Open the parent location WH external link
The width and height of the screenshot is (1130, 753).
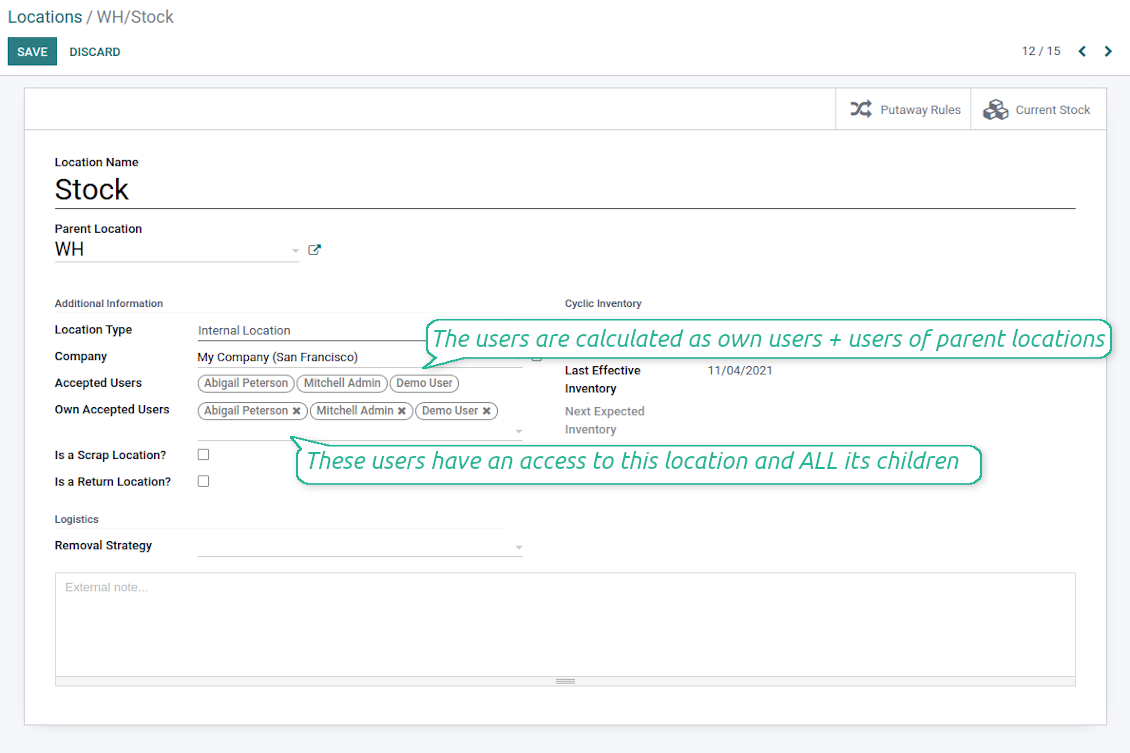pos(314,250)
